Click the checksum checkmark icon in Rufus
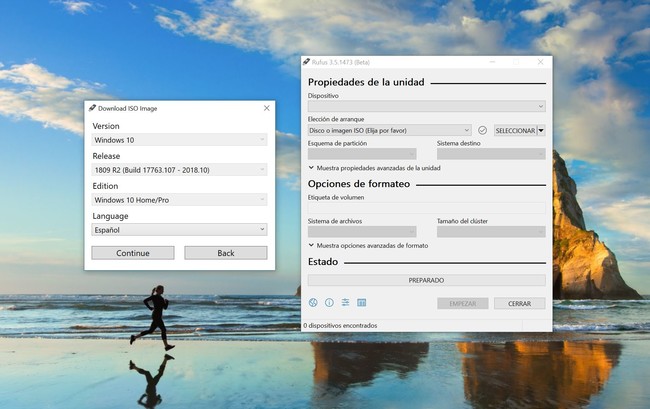Screen dimensions: 650x409 click(x=482, y=130)
